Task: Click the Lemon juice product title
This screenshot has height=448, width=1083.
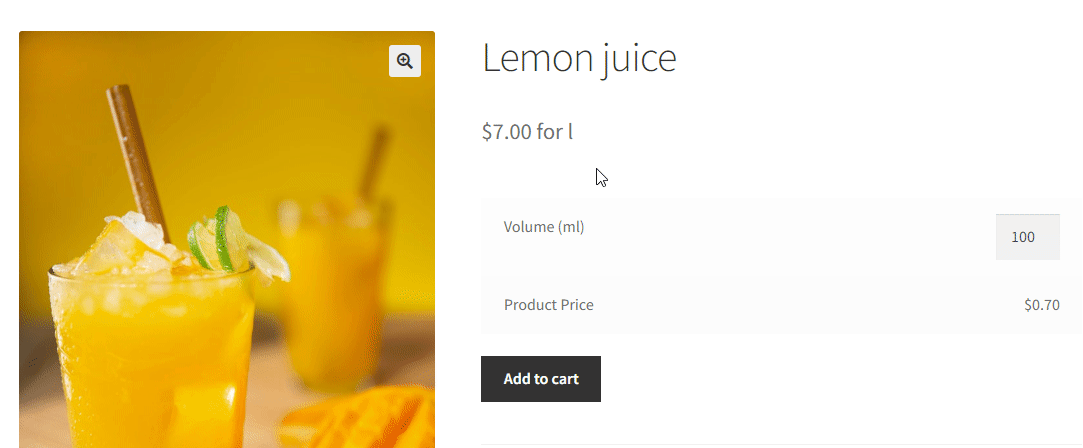Action: point(579,57)
